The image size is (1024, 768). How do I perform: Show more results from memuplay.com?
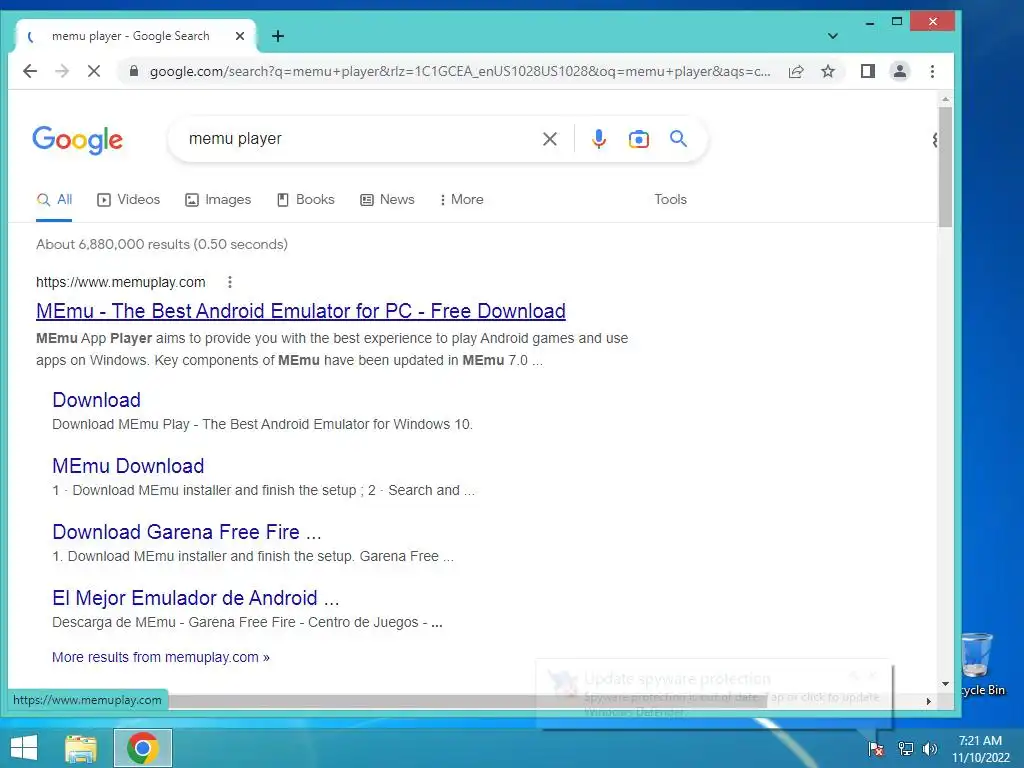[161, 657]
